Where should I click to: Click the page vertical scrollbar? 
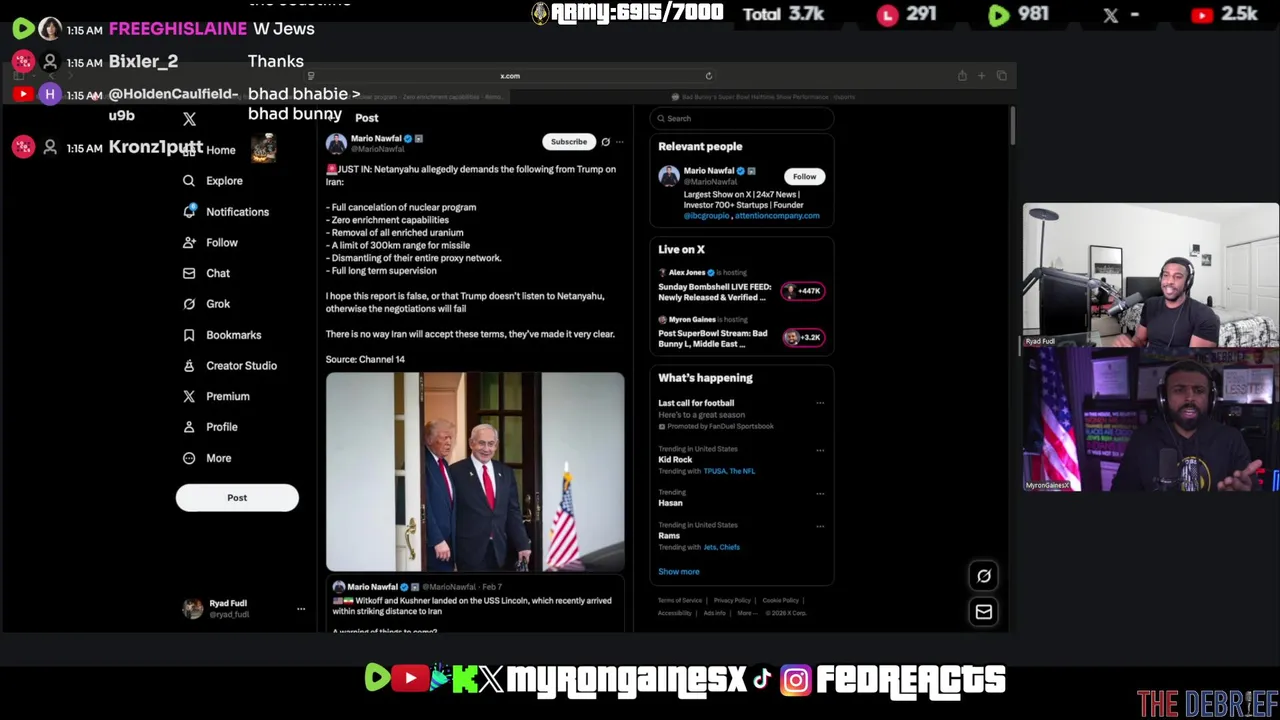pos(1012,125)
